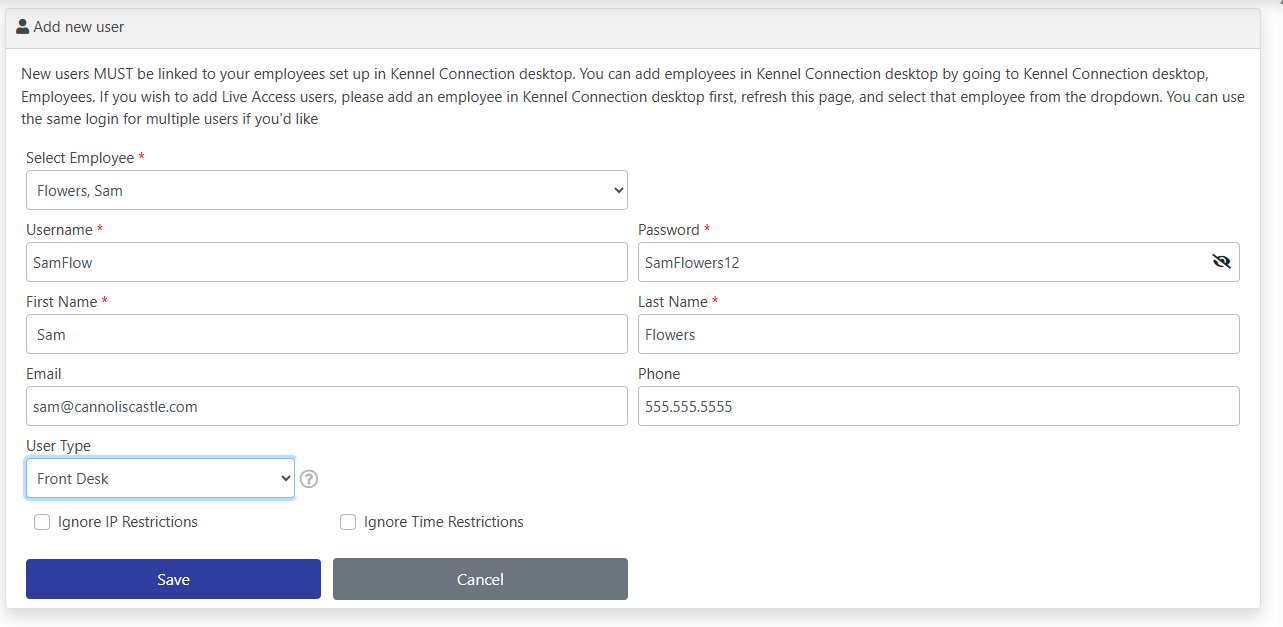The height and width of the screenshot is (627, 1283).
Task: Toggle password visibility eye icon
Action: (1221, 262)
